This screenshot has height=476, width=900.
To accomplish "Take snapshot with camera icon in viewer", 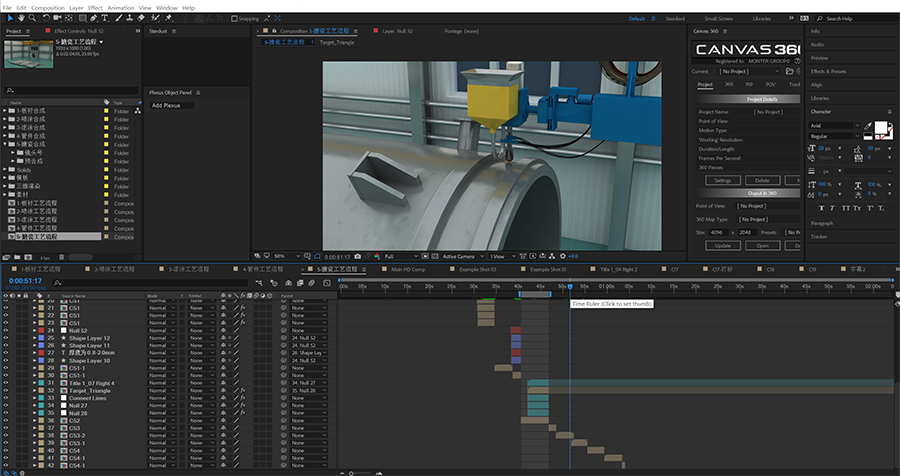I will click(x=358, y=256).
